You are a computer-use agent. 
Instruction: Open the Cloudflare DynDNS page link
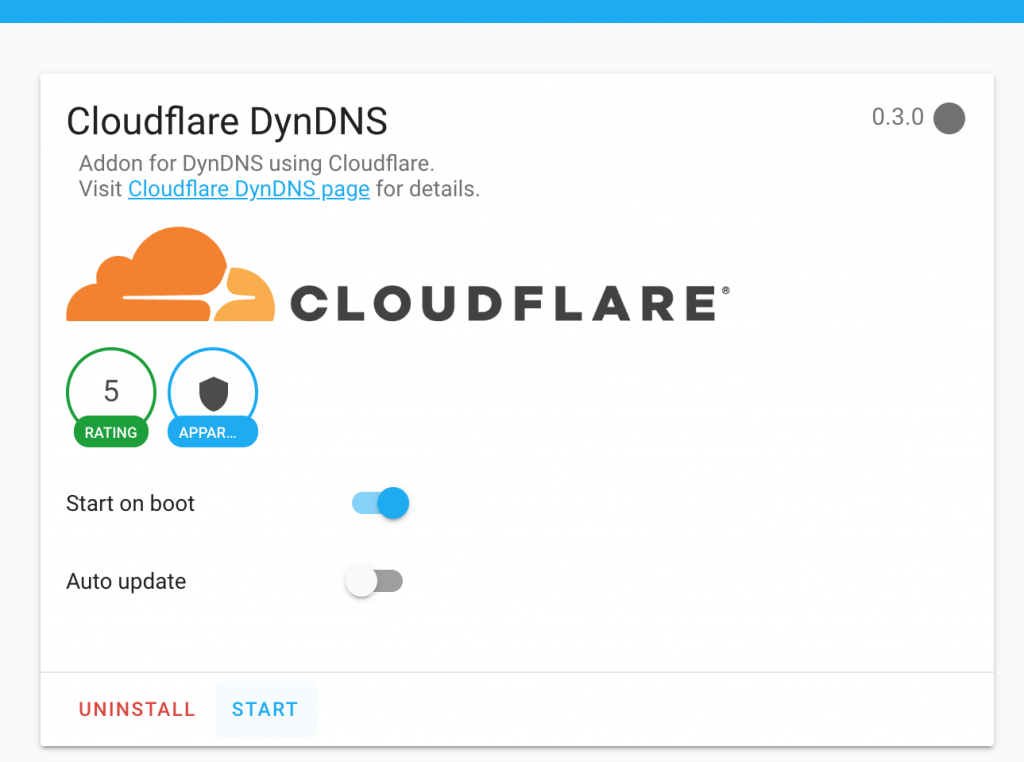[x=248, y=188]
